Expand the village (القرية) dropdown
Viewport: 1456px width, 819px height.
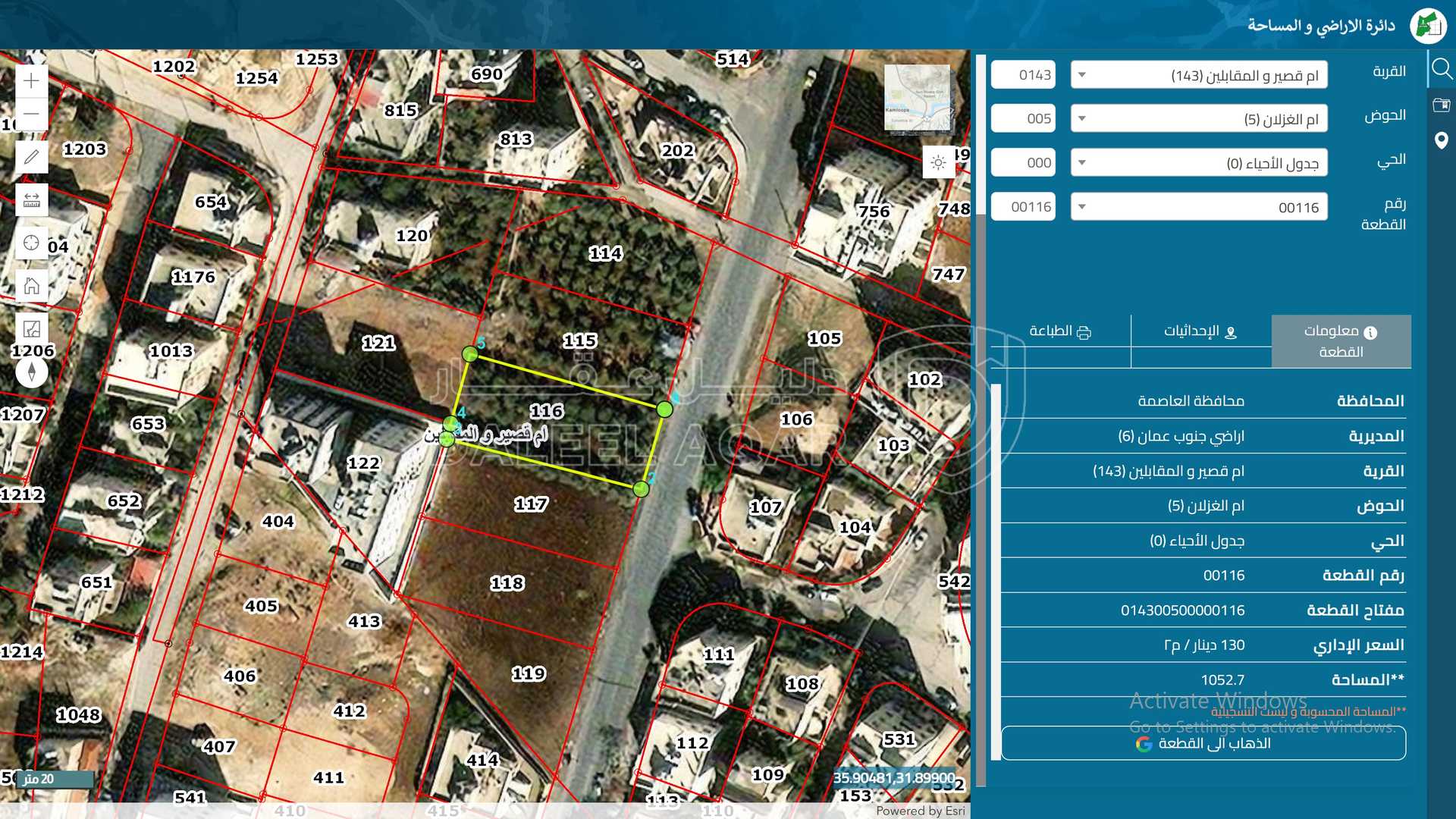pyautogui.click(x=1198, y=75)
